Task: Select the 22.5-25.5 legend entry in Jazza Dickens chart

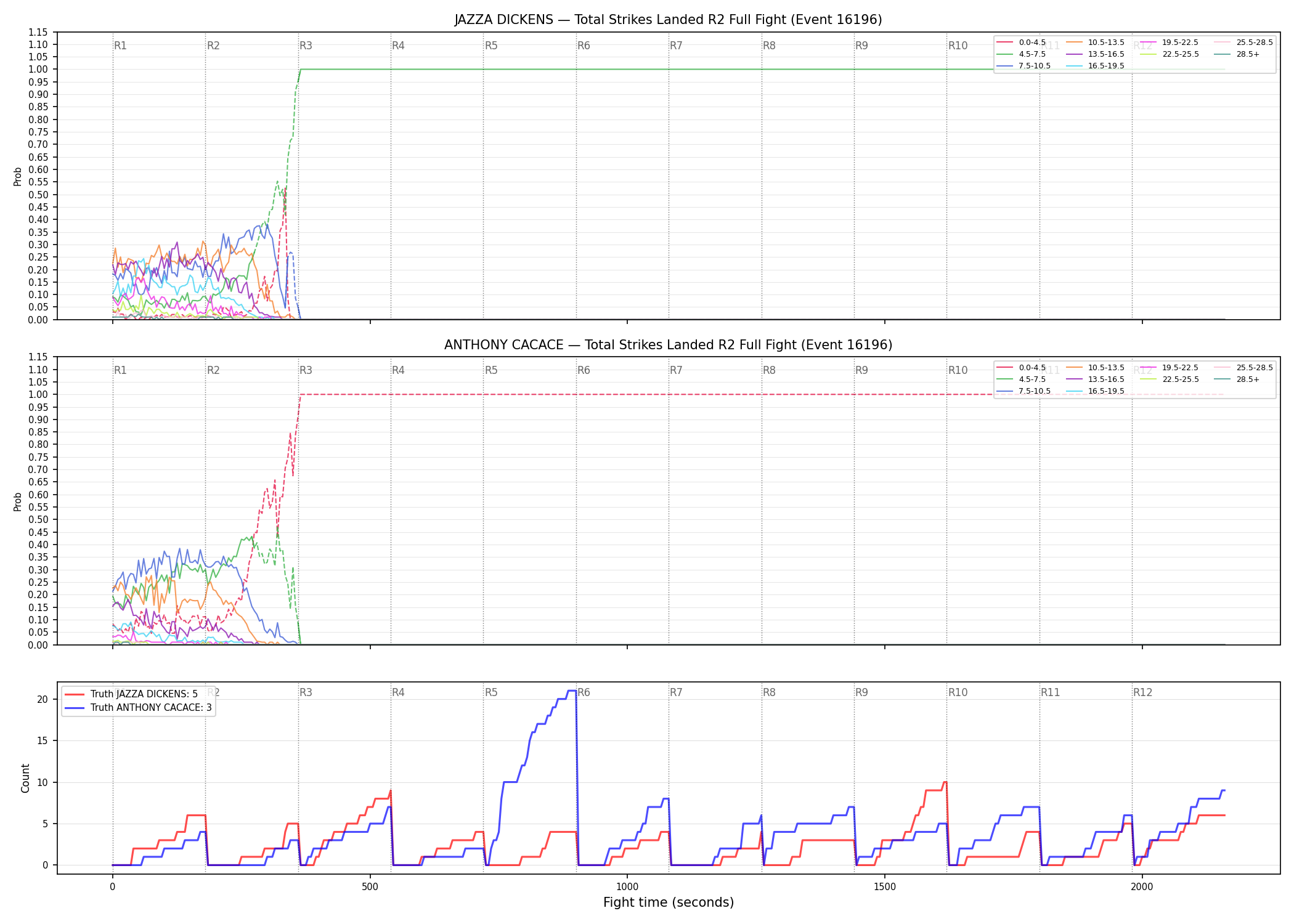Action: (1170, 54)
